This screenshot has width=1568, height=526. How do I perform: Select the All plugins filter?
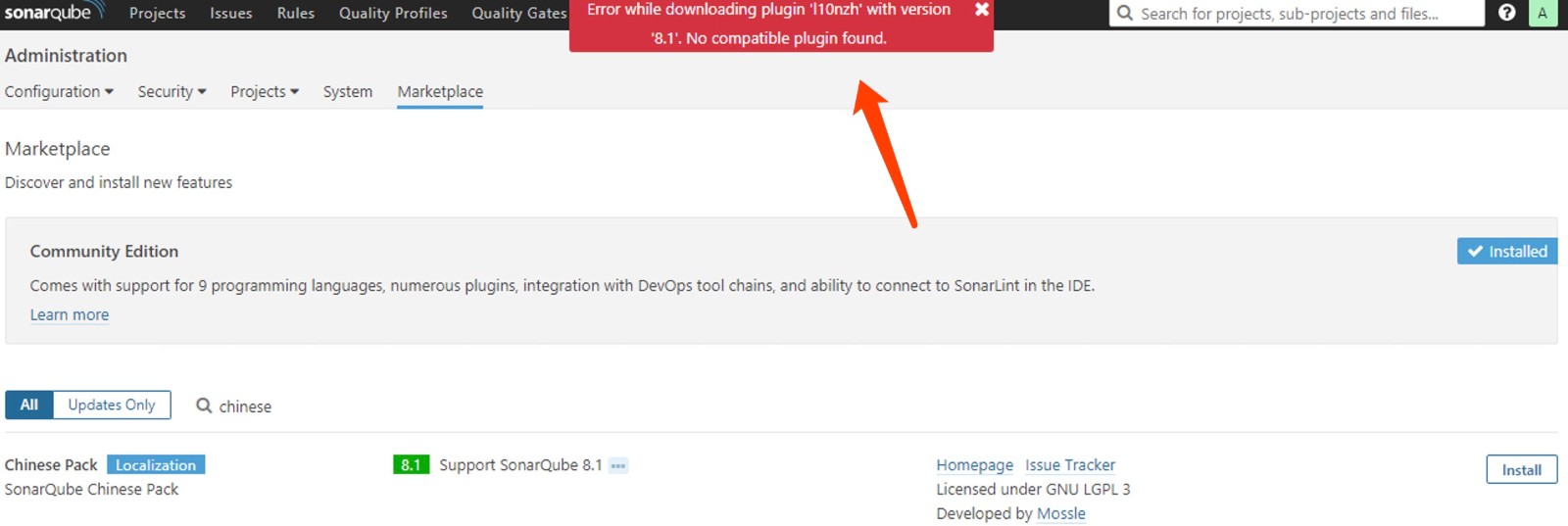click(29, 405)
